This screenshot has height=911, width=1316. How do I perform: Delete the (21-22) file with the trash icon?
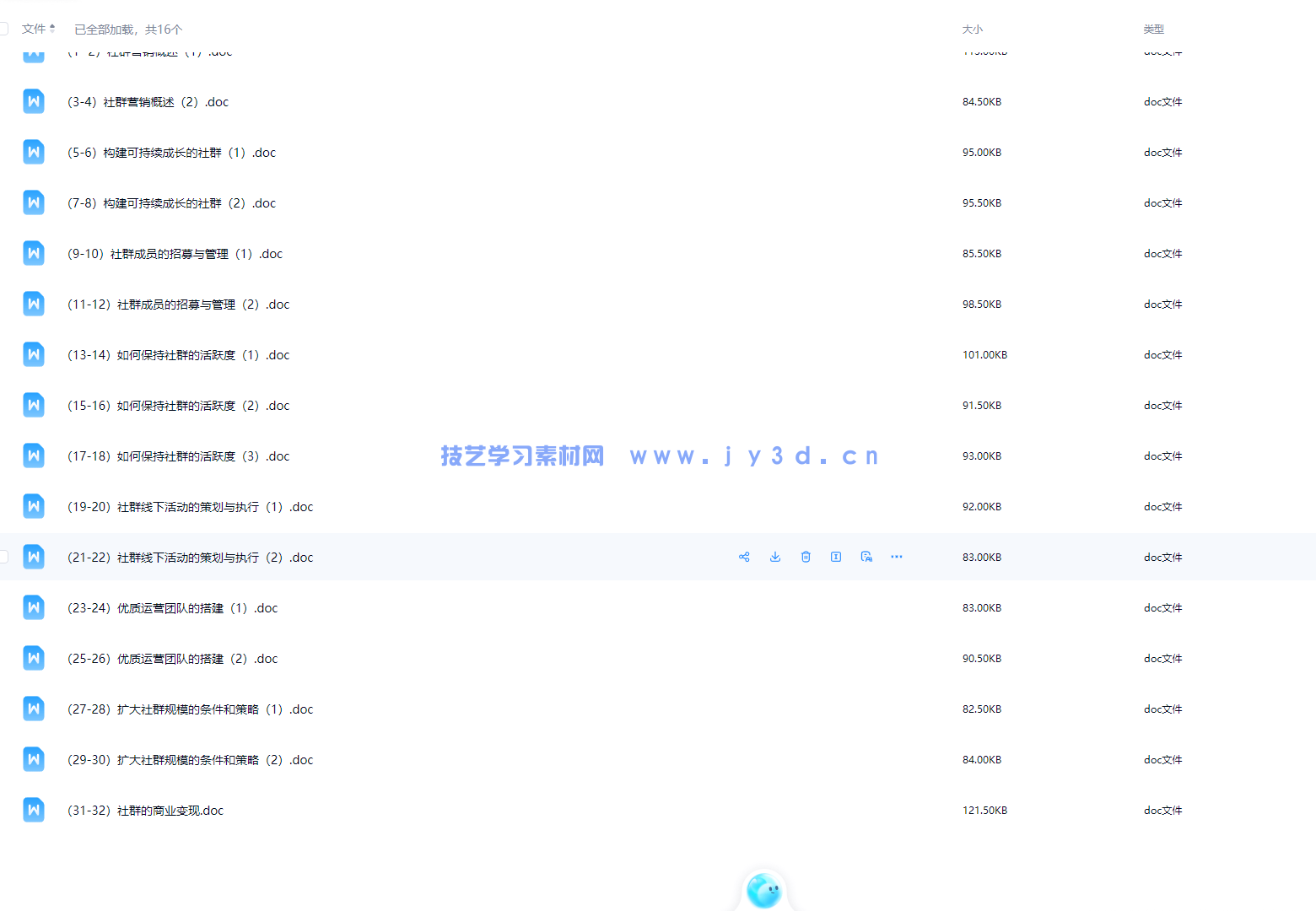(806, 557)
